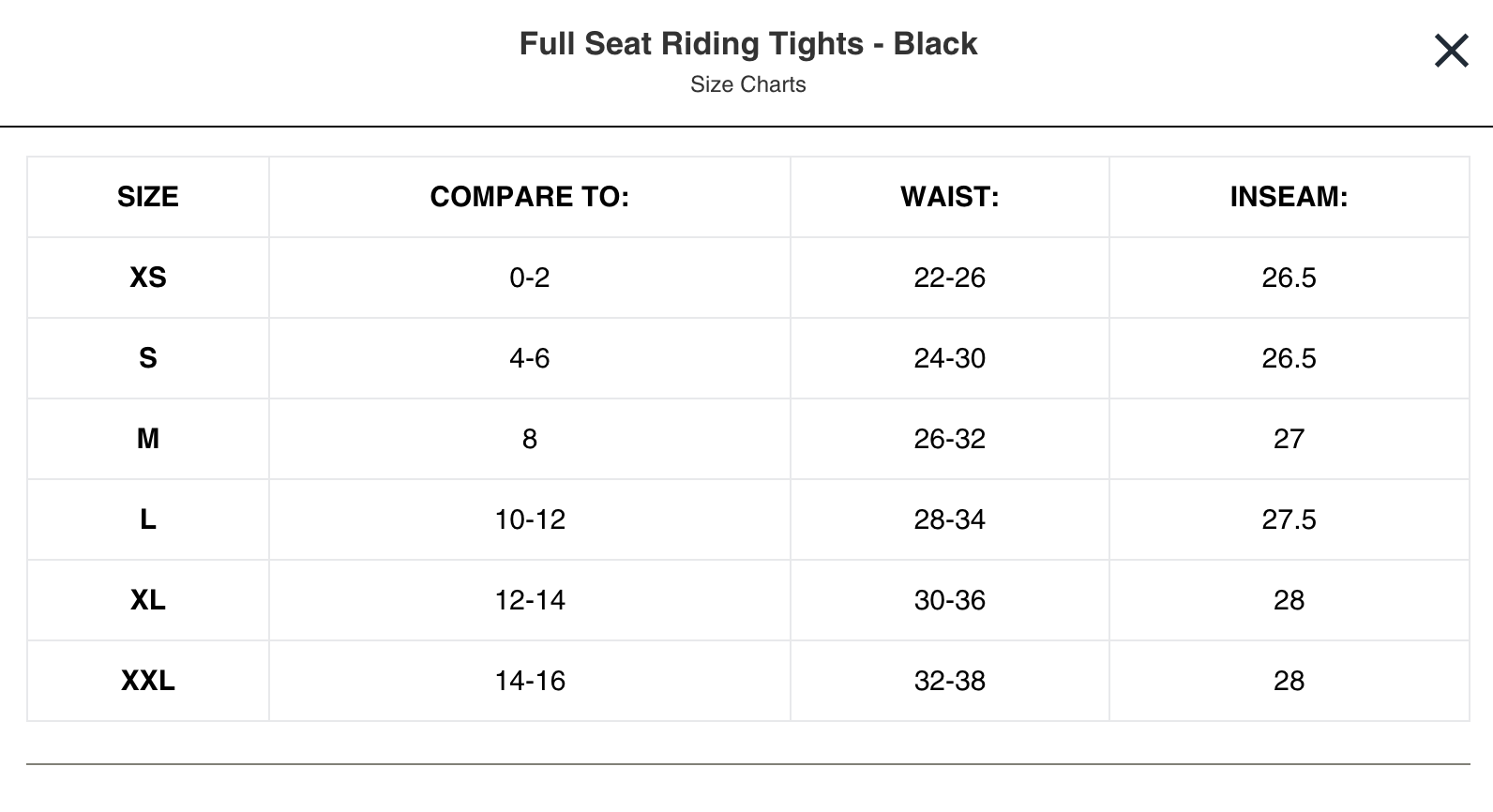Image resolution: width=1493 pixels, height=812 pixels.
Task: Click the XS size row label
Action: pos(148,278)
